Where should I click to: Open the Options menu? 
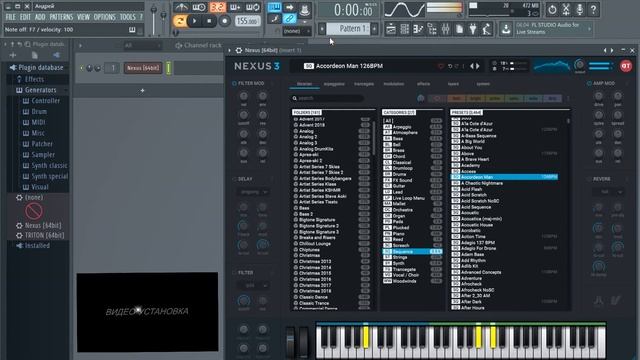(x=105, y=17)
